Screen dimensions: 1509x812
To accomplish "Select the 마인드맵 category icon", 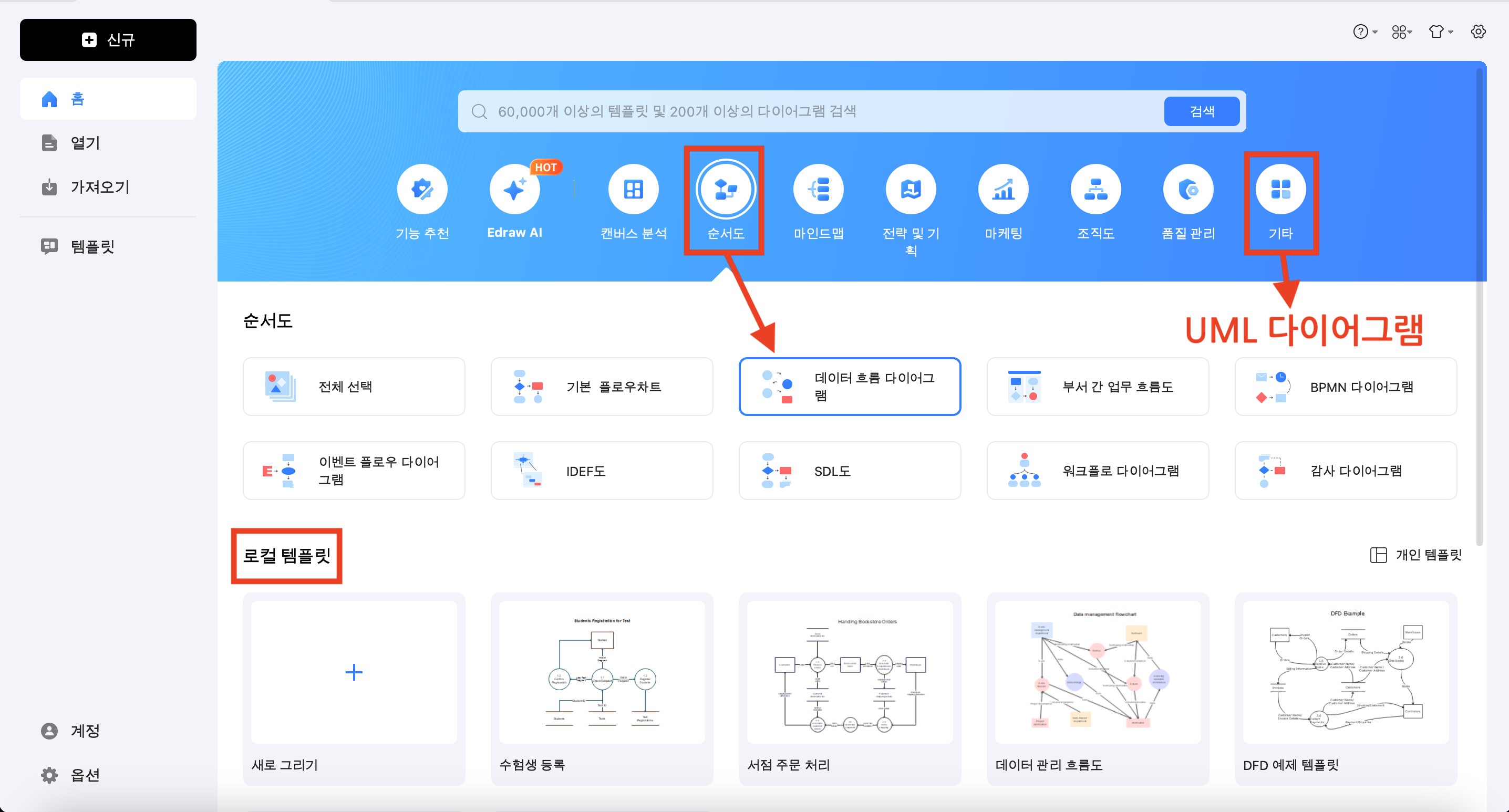I will tap(819, 189).
